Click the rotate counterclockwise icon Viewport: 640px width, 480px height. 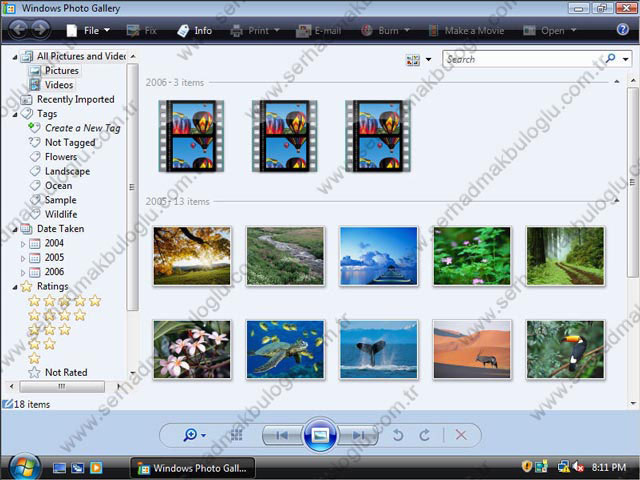(x=397, y=435)
